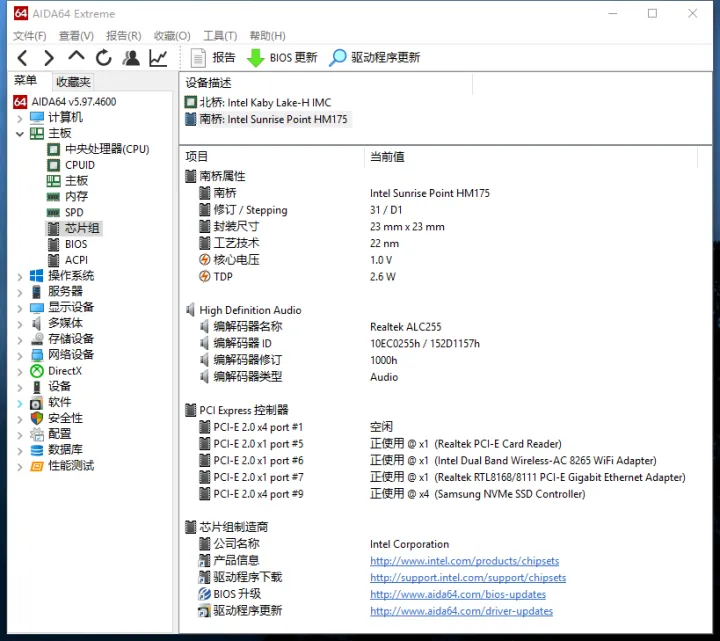Open the graph chart toolbar icon
This screenshot has height=641, width=720.
pyautogui.click(x=158, y=58)
